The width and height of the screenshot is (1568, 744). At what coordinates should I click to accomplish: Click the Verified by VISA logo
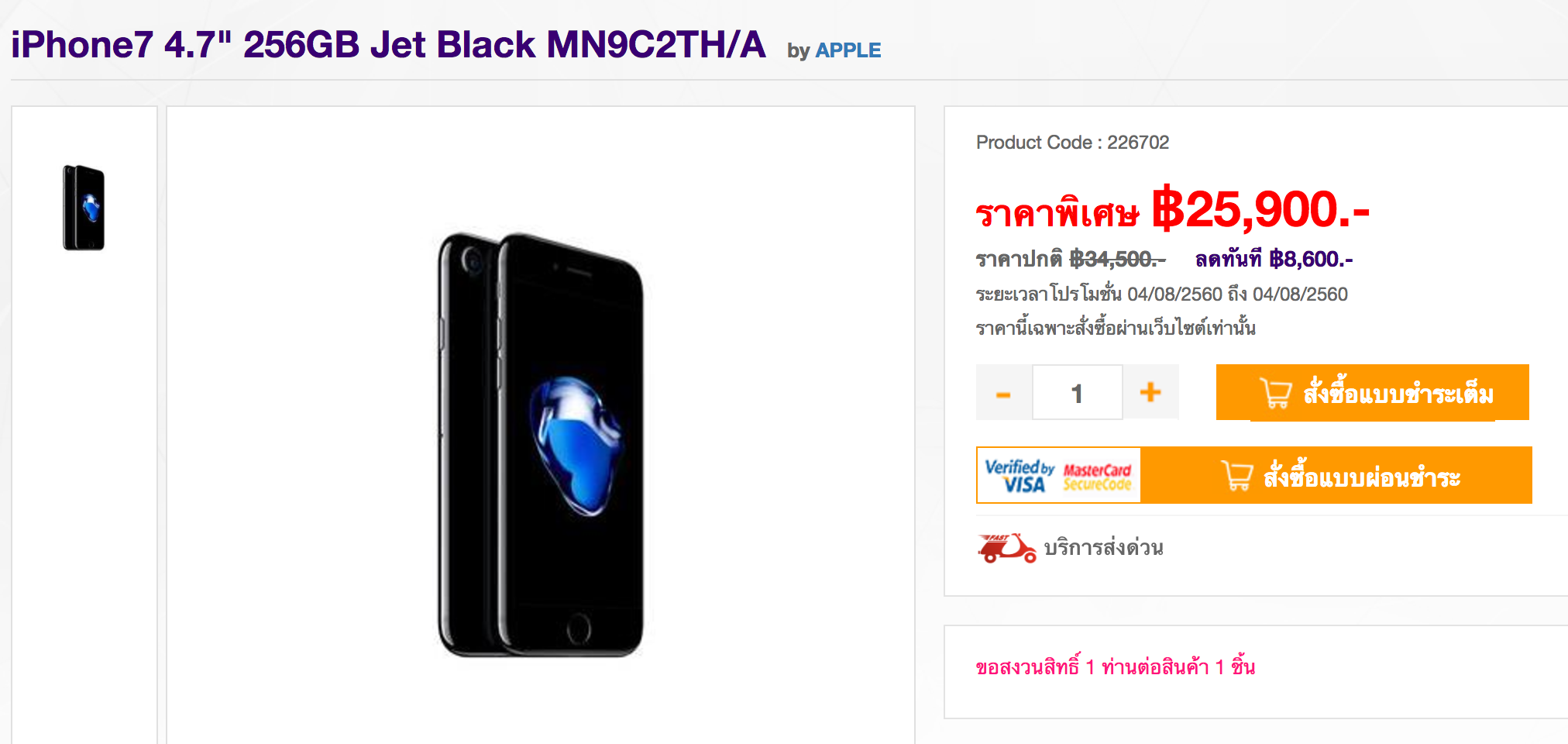[x=1020, y=476]
